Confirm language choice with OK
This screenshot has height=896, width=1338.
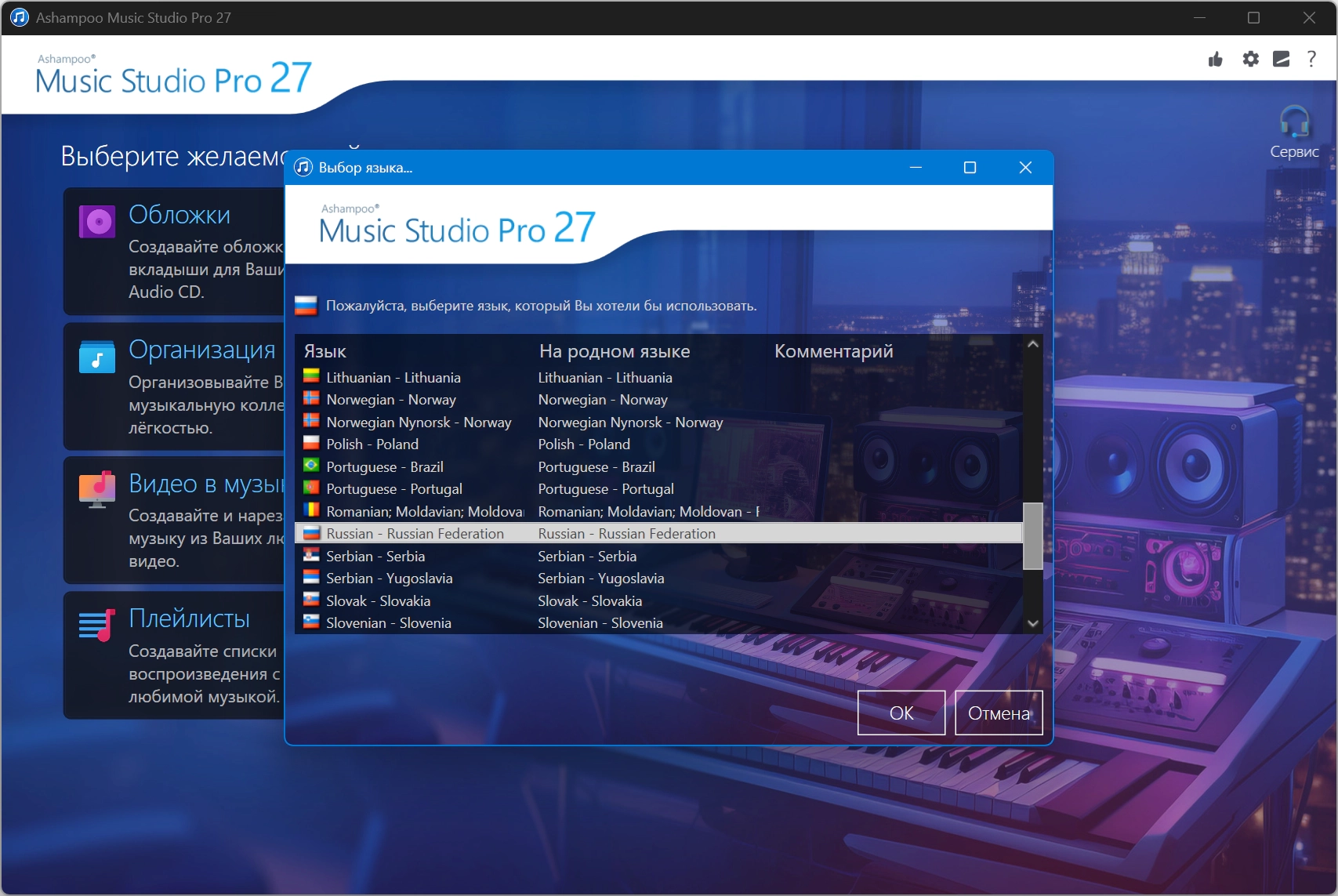click(x=901, y=713)
